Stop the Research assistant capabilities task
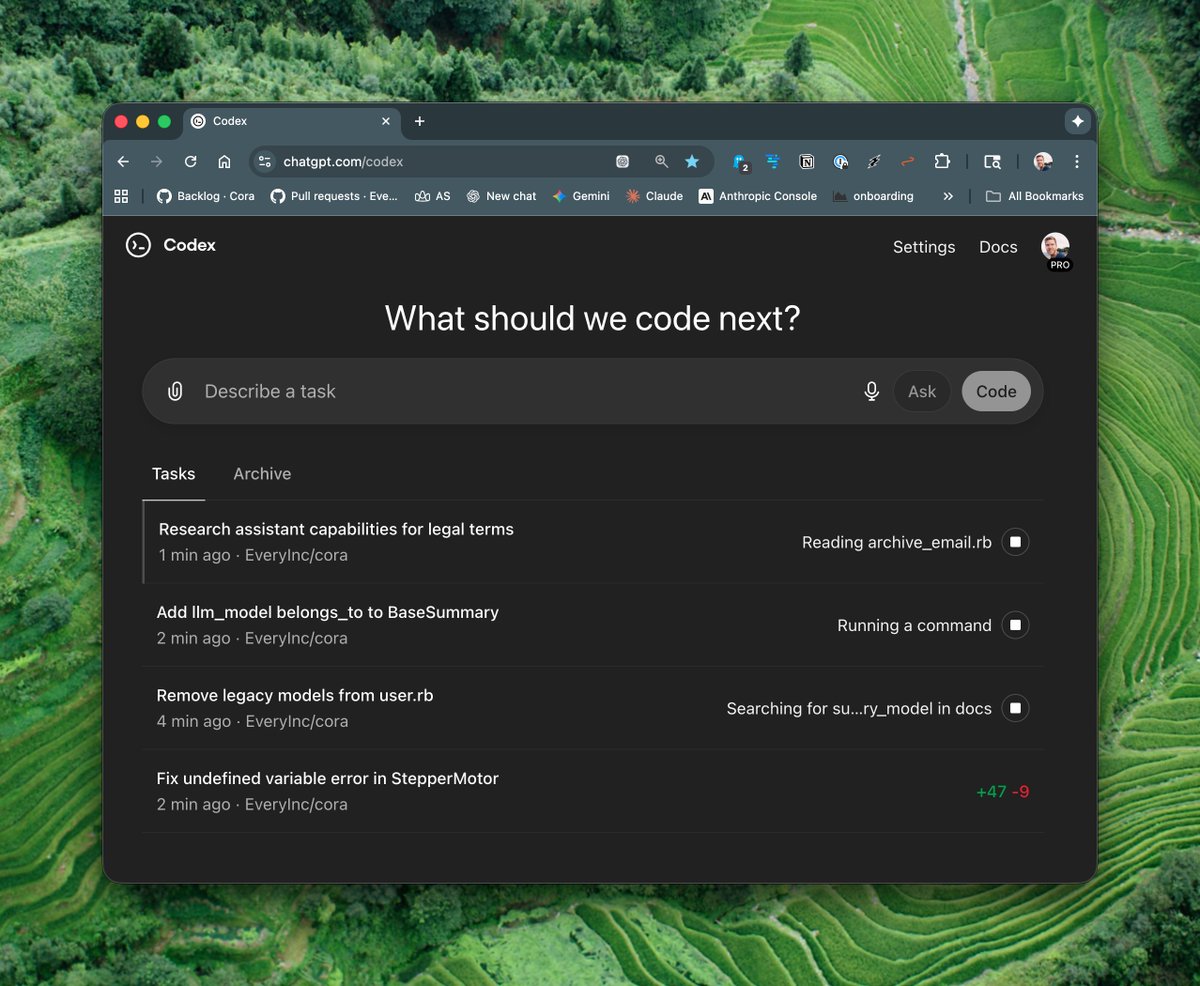1200x986 pixels. pos(1015,542)
